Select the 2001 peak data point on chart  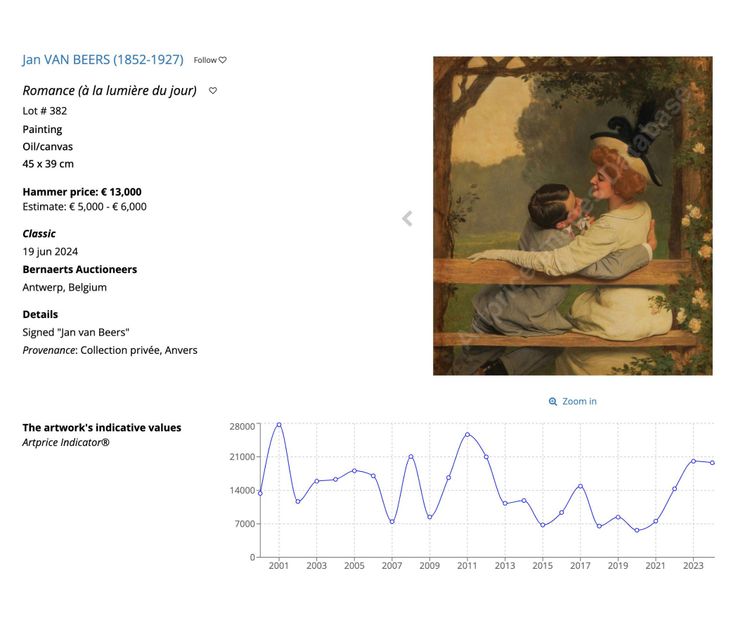[279, 425]
